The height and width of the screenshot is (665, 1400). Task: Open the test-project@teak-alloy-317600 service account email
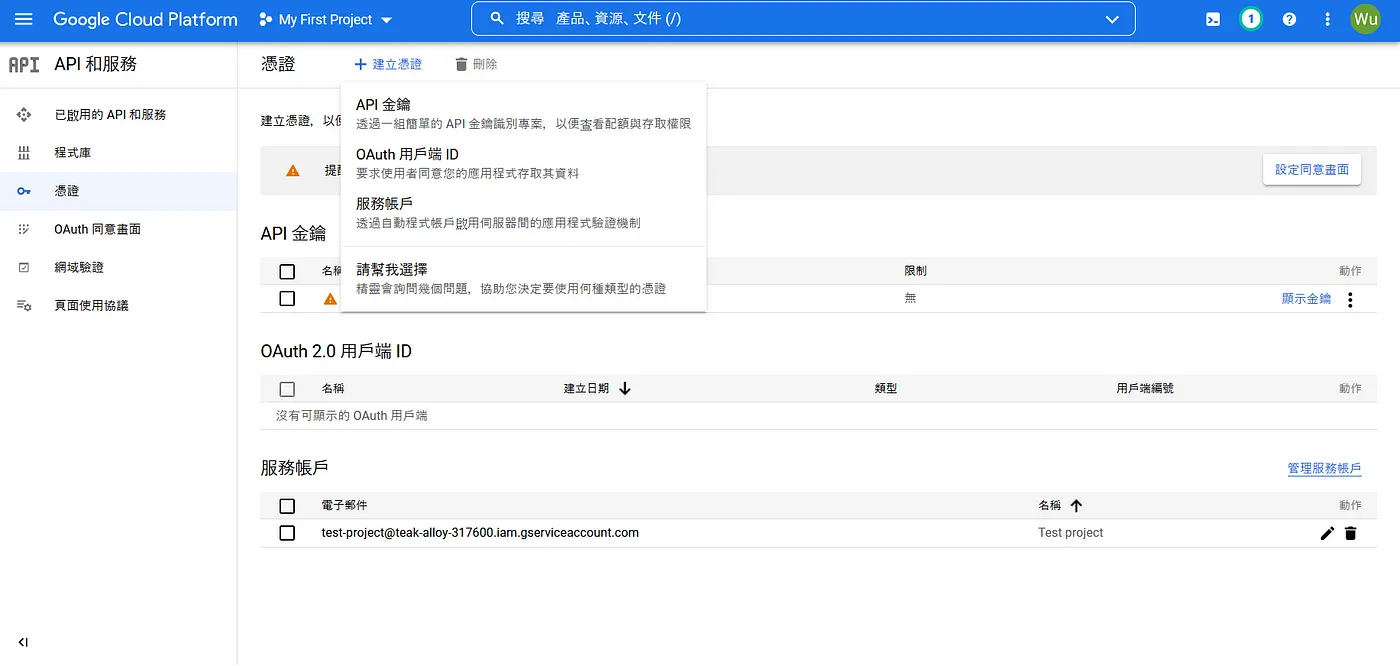(x=480, y=533)
